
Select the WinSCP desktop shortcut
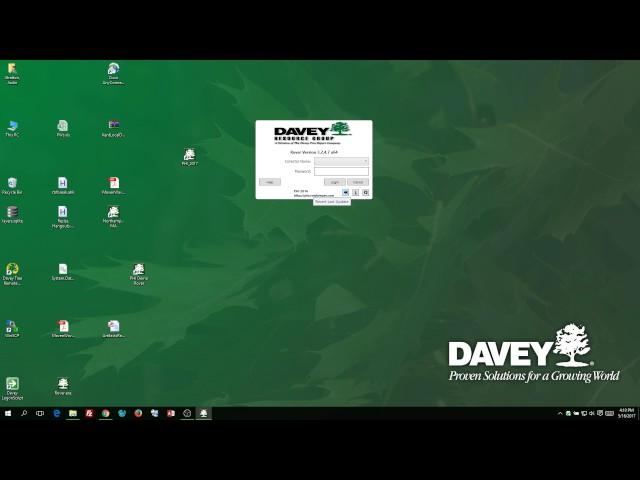click(12, 328)
